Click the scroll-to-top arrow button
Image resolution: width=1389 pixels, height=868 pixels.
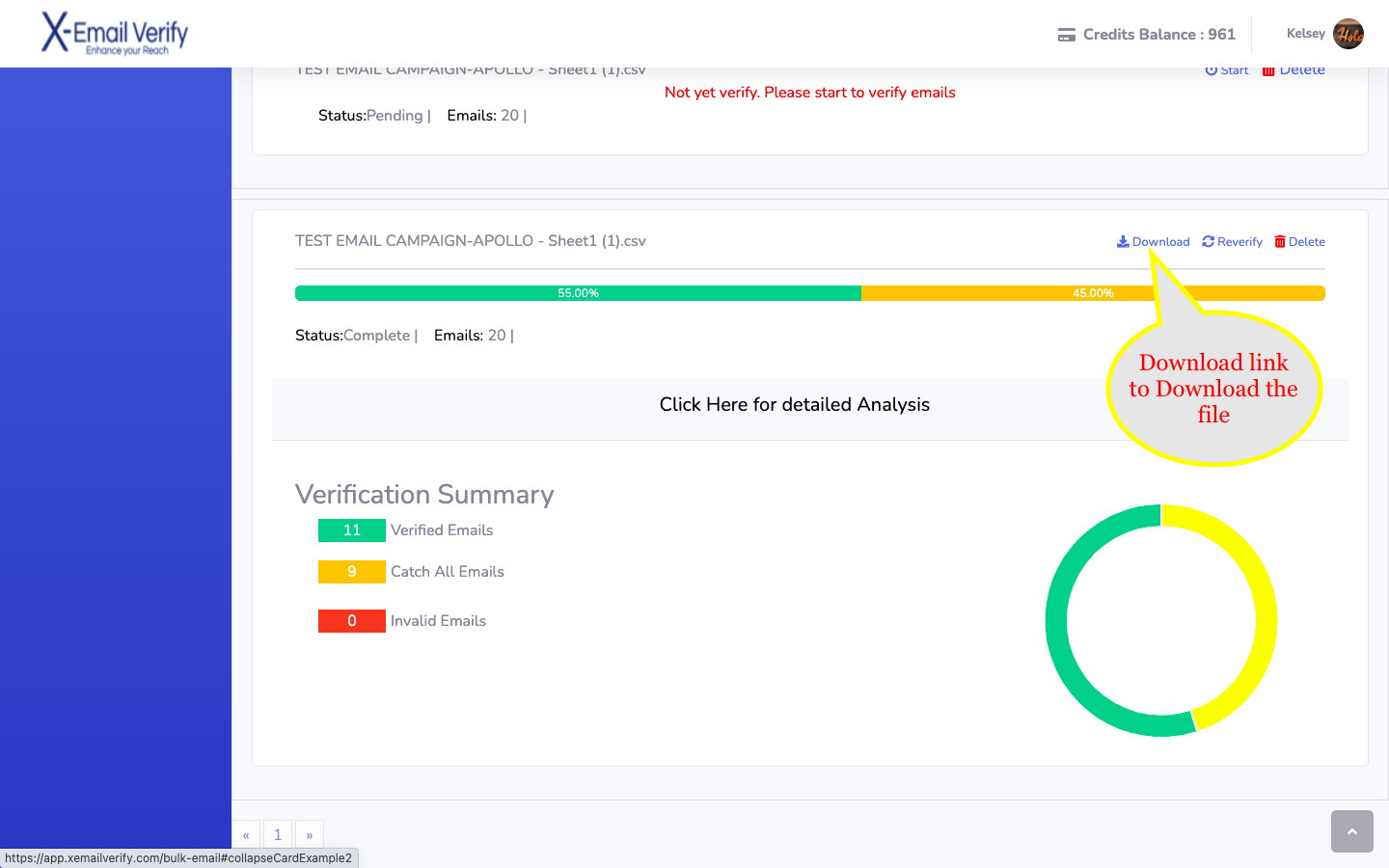click(x=1351, y=831)
